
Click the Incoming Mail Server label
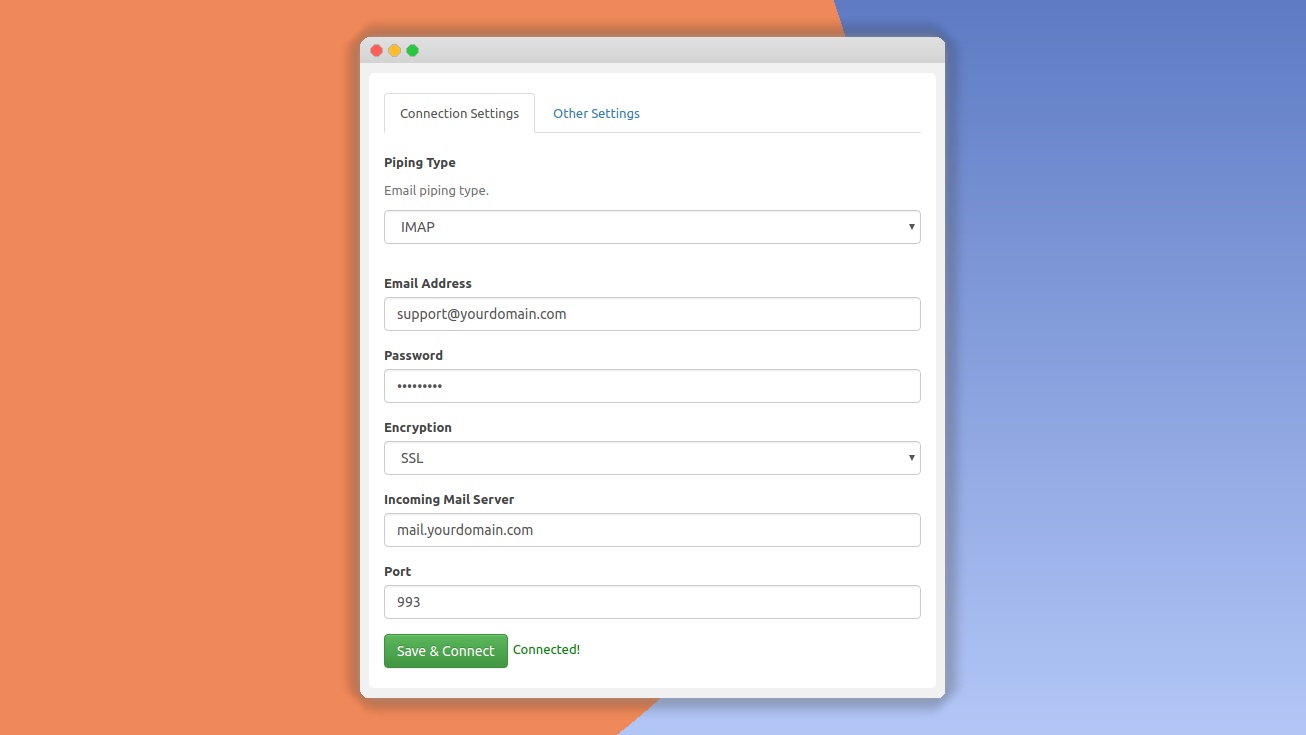449,500
